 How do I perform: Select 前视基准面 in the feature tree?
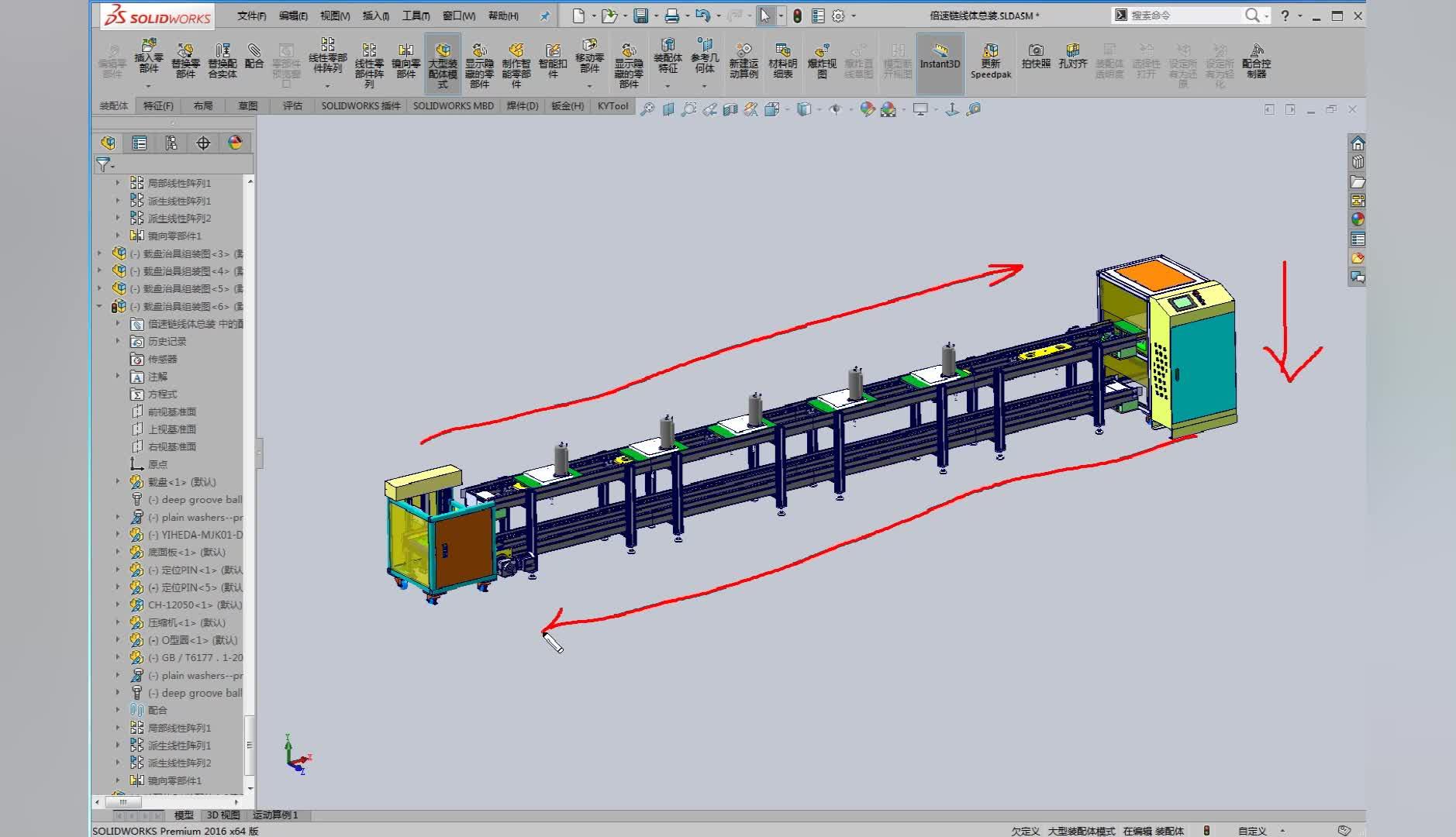171,412
